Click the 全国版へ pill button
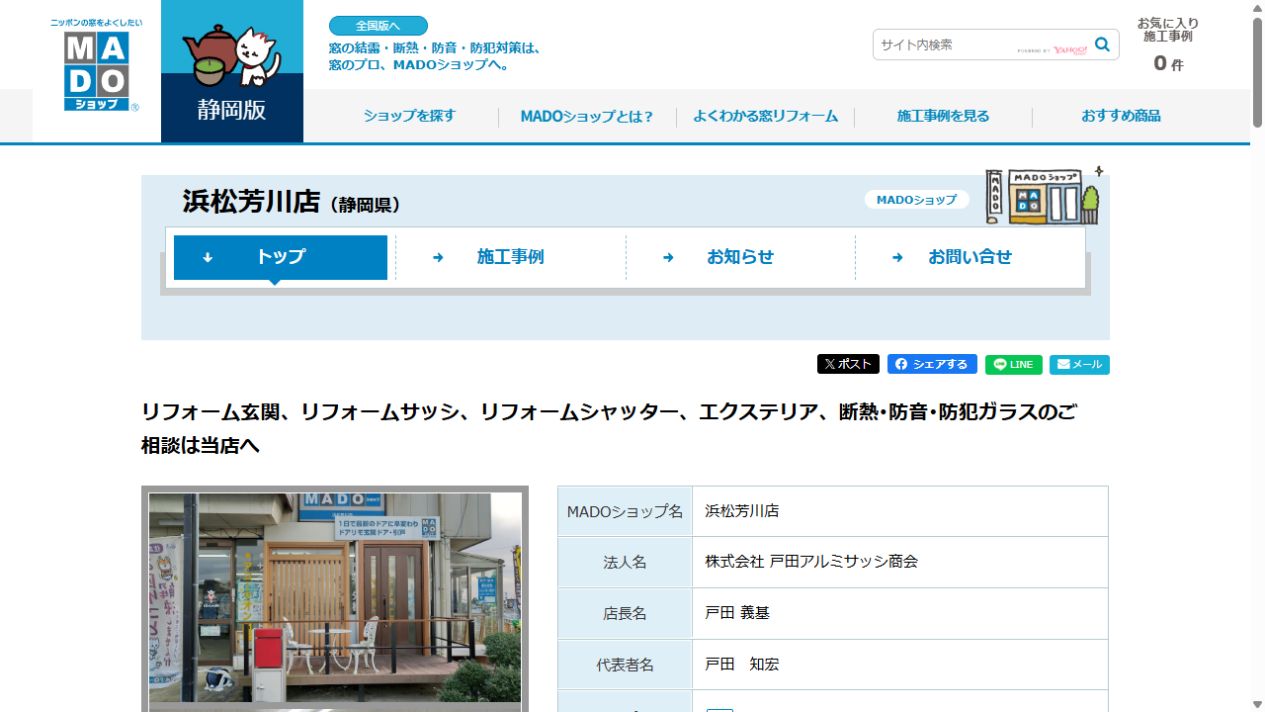This screenshot has width=1265, height=712. (378, 26)
